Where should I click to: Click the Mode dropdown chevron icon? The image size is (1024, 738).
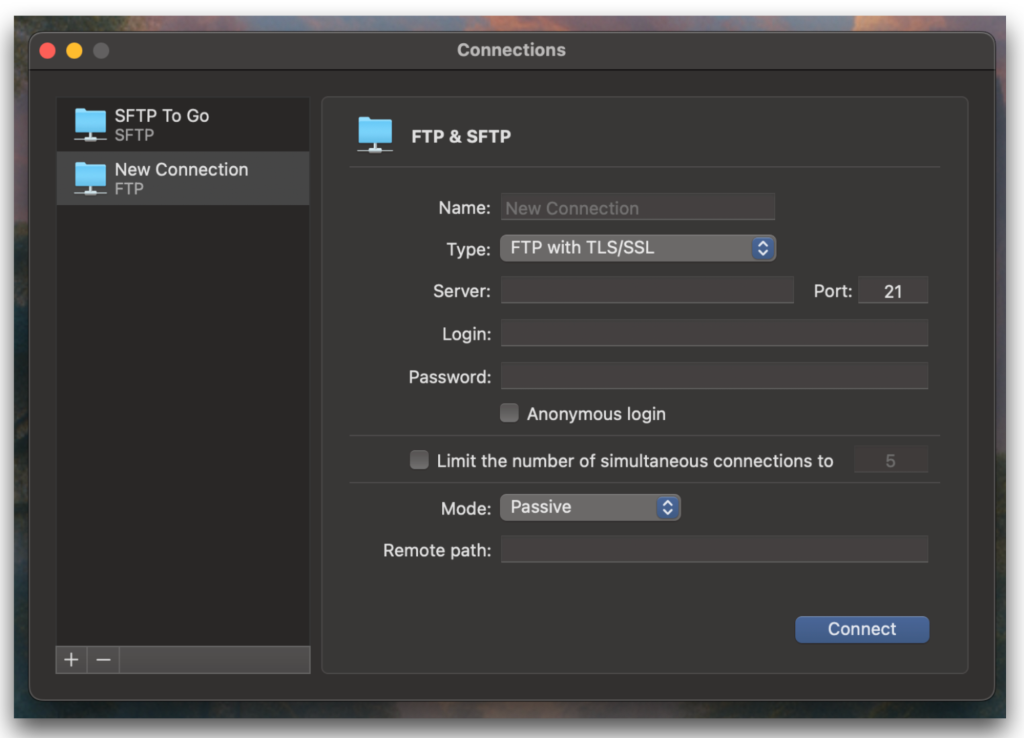pos(666,507)
